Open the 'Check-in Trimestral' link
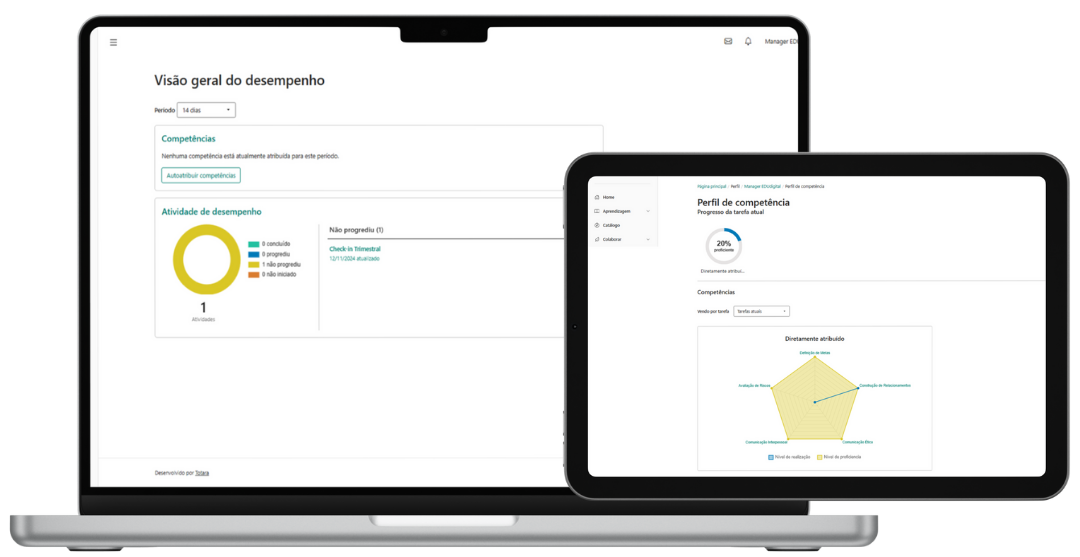This screenshot has height=557, width=1080. (x=355, y=249)
